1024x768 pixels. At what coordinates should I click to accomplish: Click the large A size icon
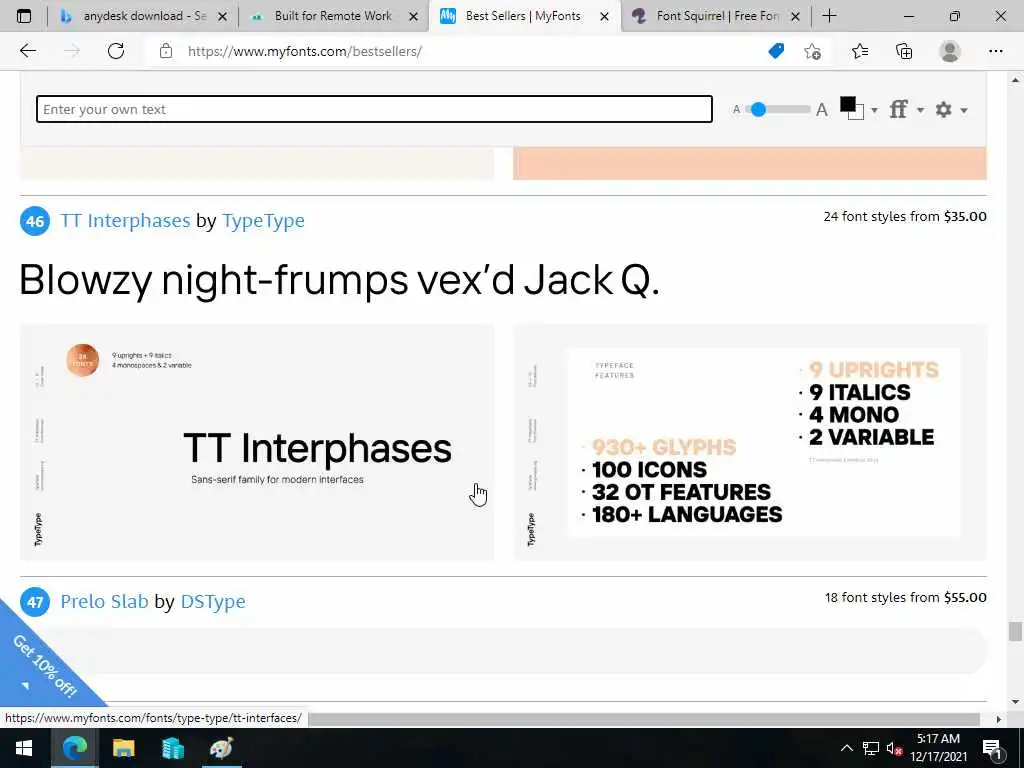point(822,110)
